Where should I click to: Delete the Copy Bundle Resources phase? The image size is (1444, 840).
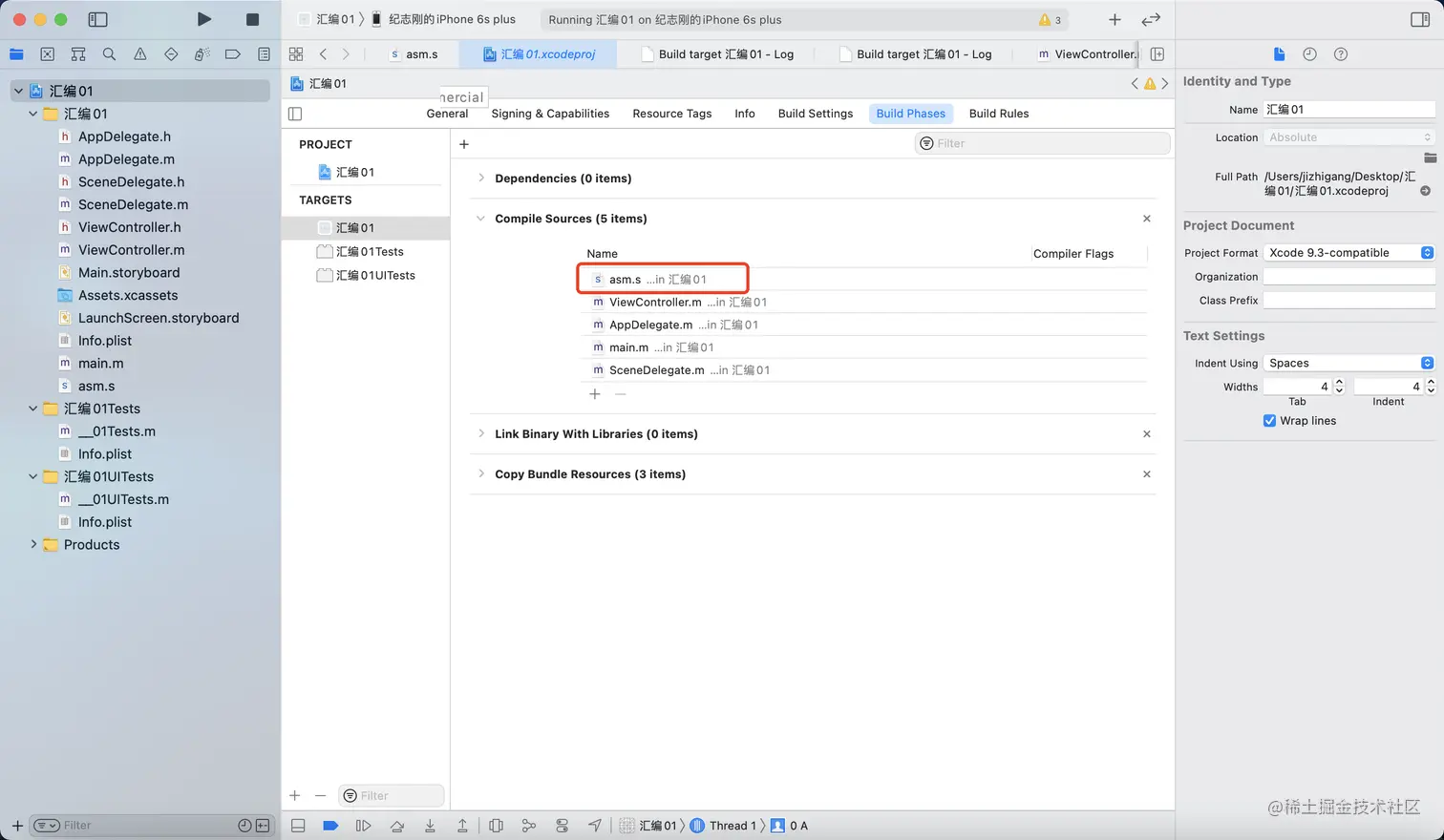pyautogui.click(x=1147, y=474)
